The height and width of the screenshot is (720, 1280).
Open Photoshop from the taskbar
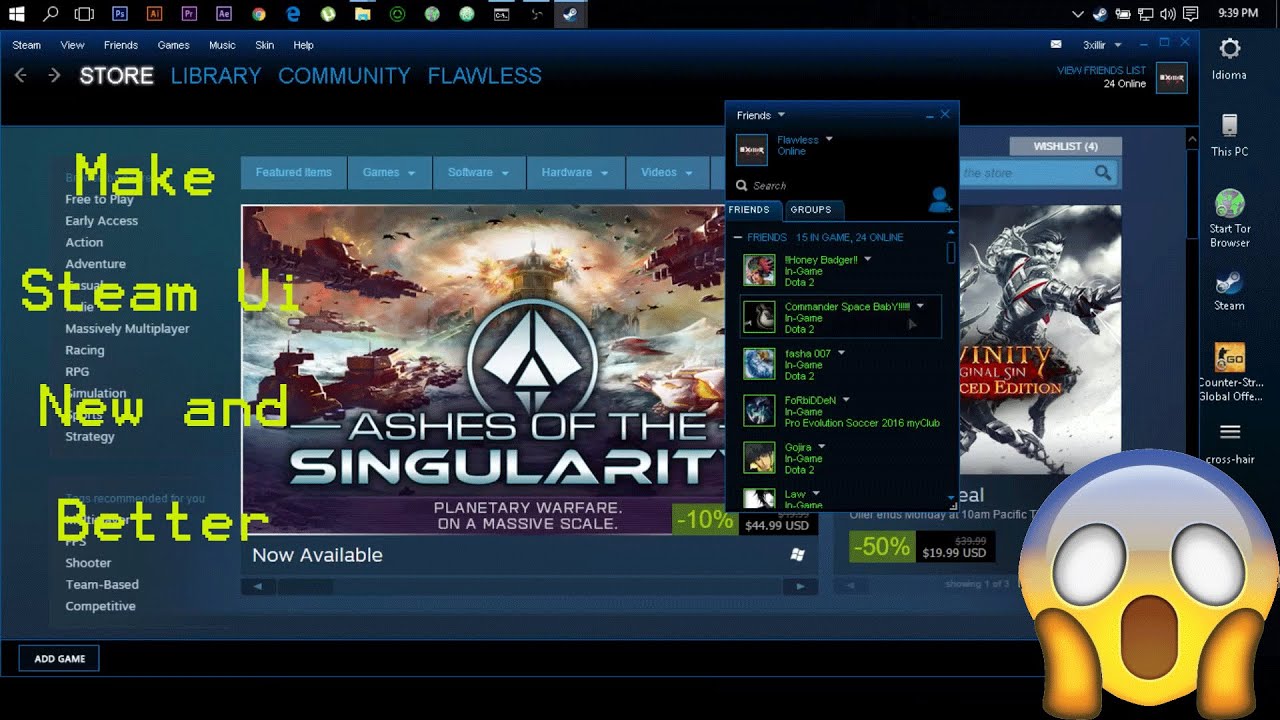pos(120,14)
